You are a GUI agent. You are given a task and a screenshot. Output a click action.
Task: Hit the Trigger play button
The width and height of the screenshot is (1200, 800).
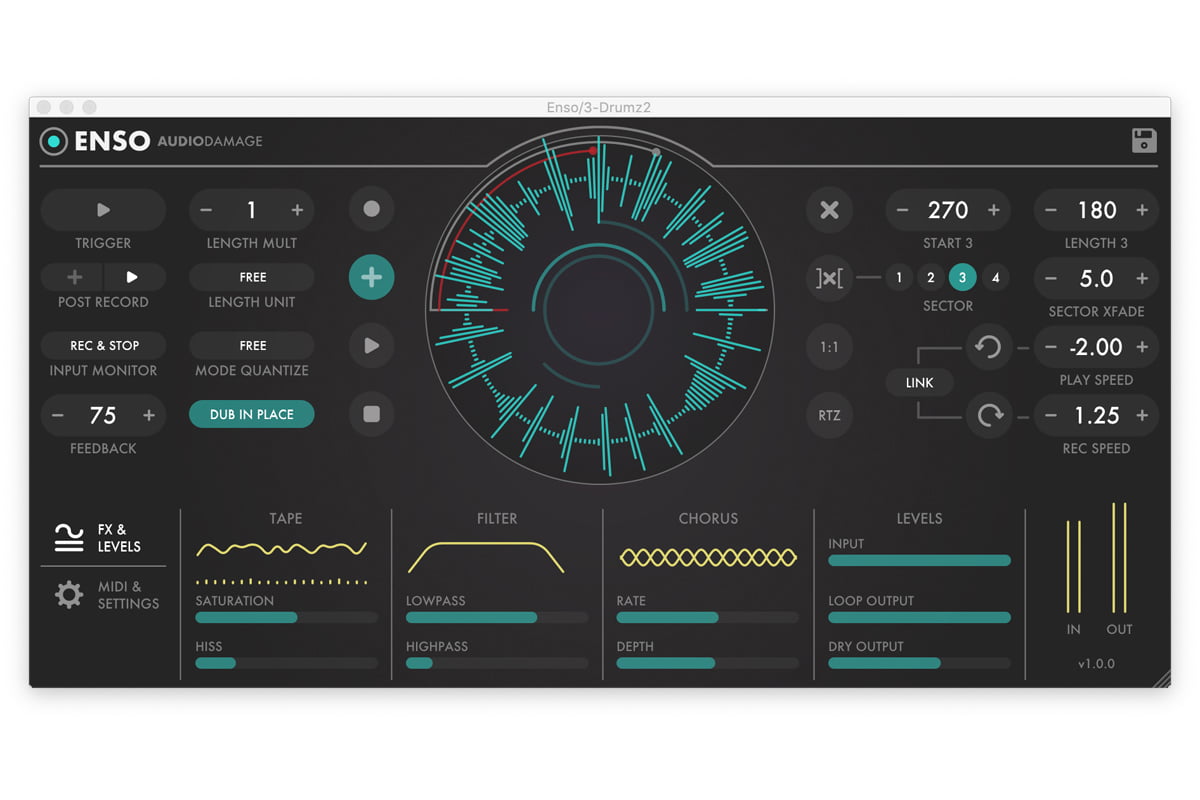click(x=103, y=210)
